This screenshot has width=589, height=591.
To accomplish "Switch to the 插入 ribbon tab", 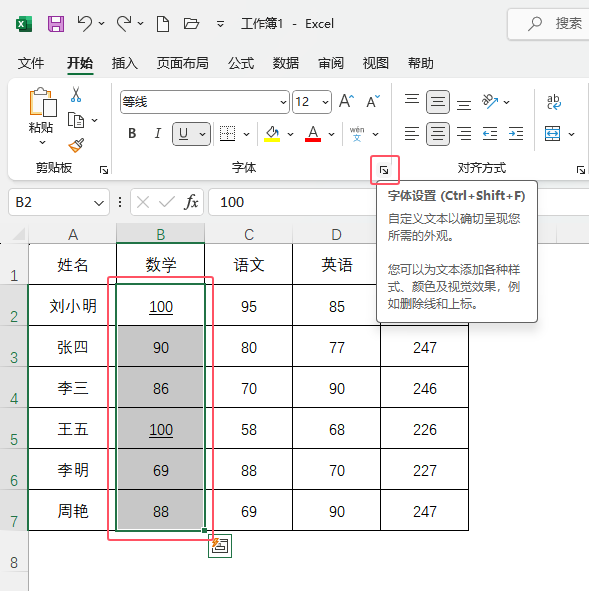I will pyautogui.click(x=125, y=63).
